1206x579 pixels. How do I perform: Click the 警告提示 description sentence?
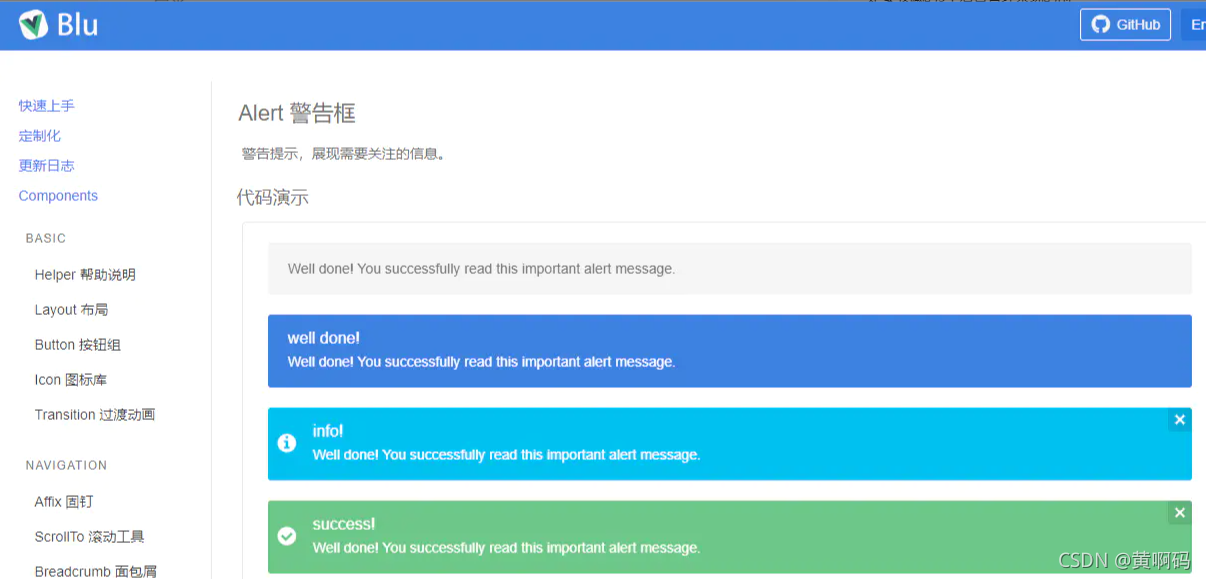(343, 154)
